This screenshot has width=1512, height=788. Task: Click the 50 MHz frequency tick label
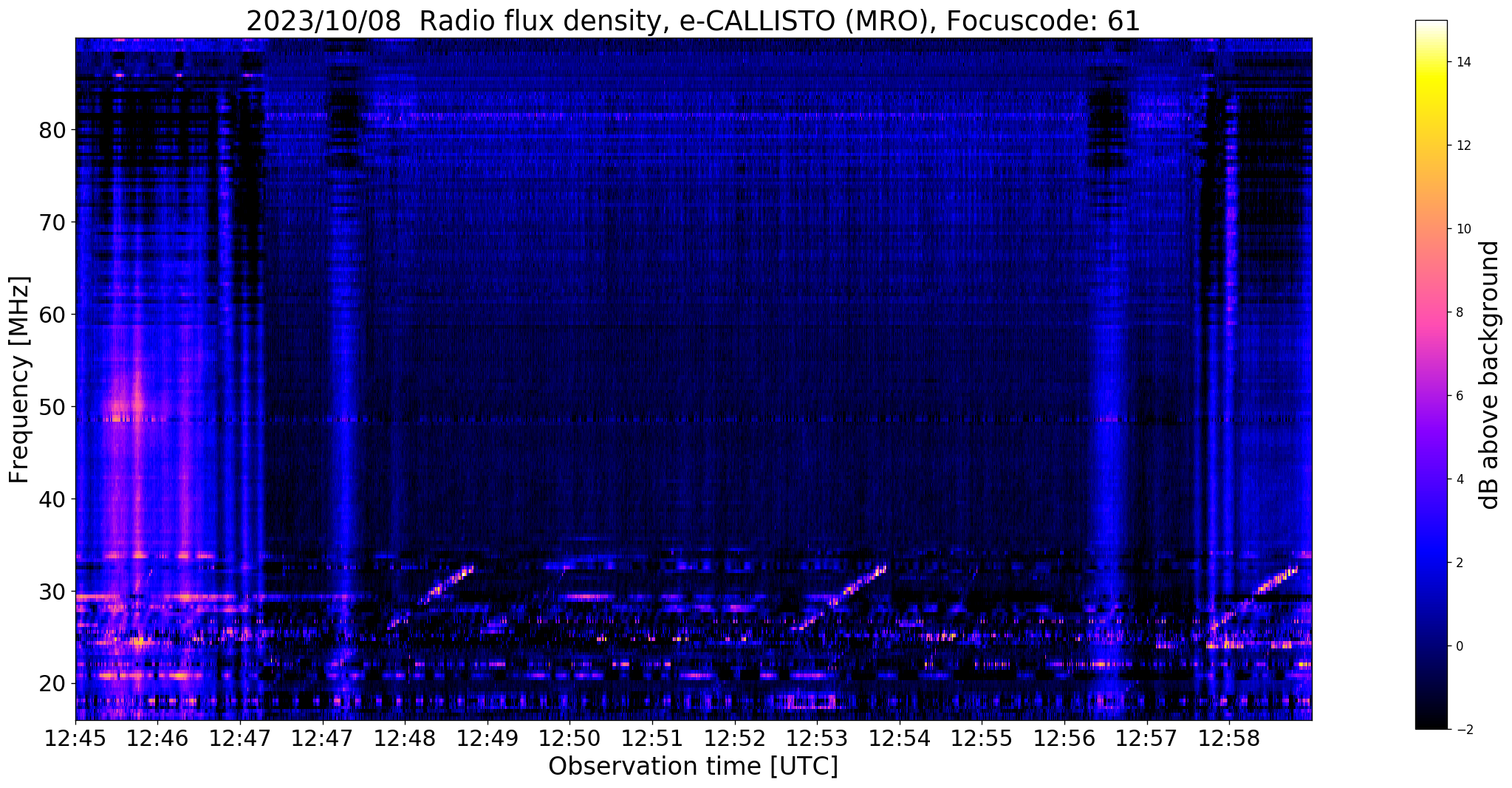(x=52, y=407)
